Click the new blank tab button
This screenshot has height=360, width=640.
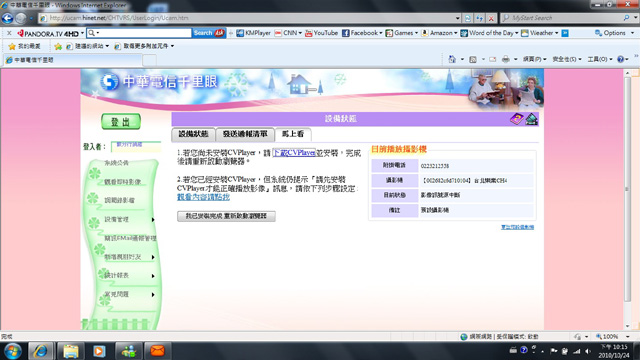click(149, 60)
